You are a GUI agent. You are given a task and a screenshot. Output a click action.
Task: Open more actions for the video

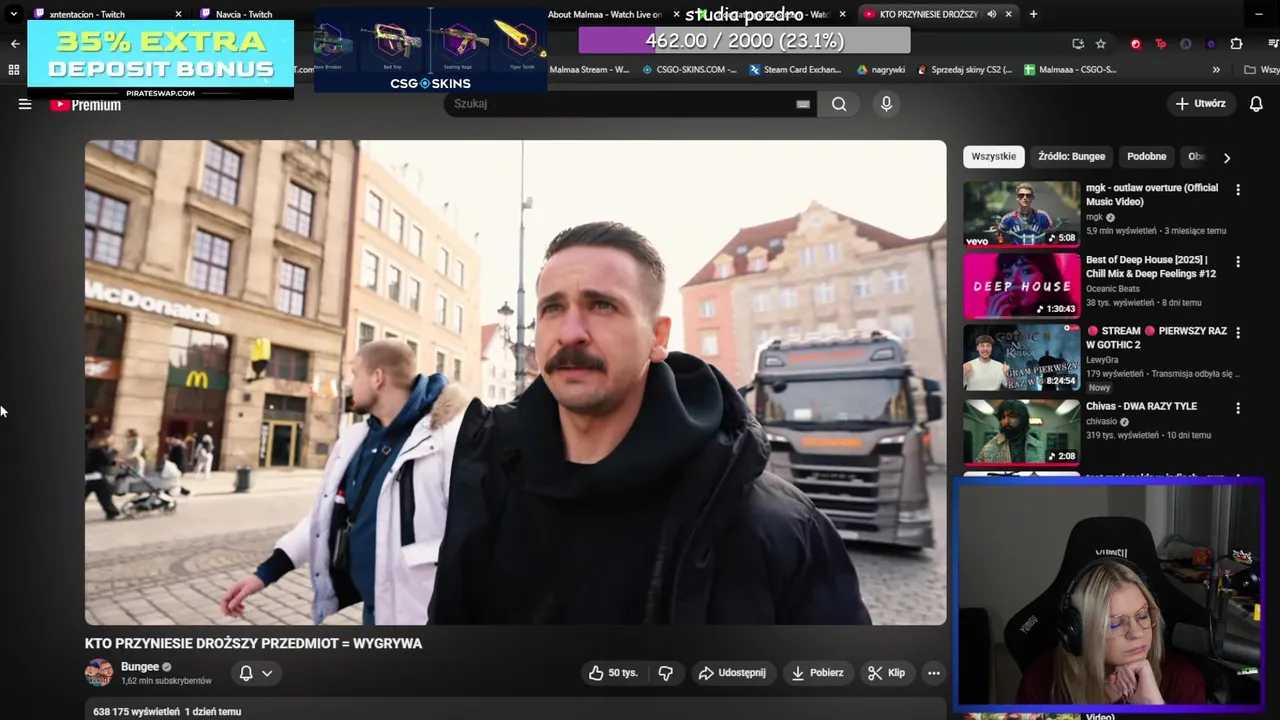coord(933,673)
